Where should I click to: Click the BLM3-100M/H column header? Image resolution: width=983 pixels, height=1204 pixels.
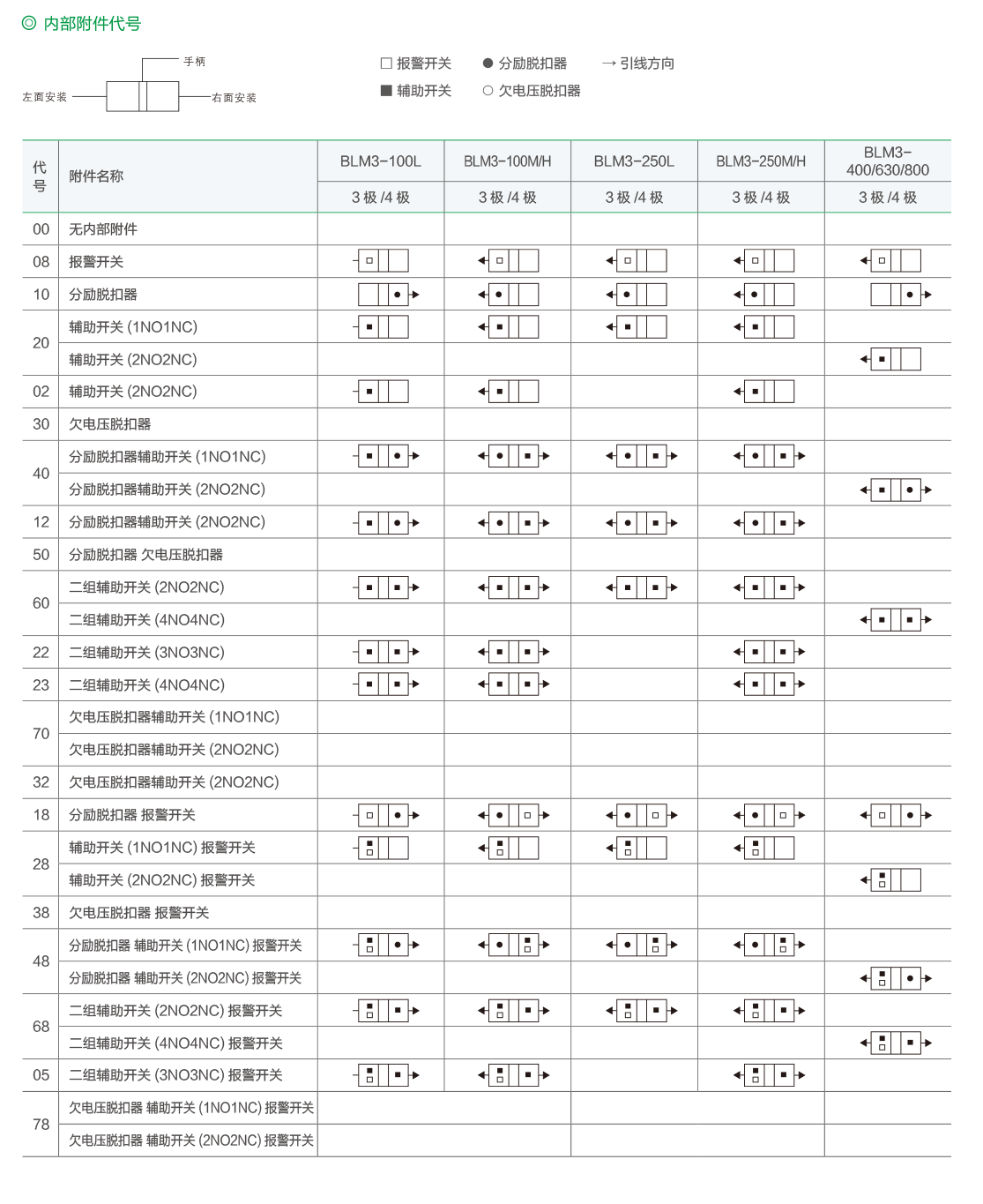pos(507,161)
